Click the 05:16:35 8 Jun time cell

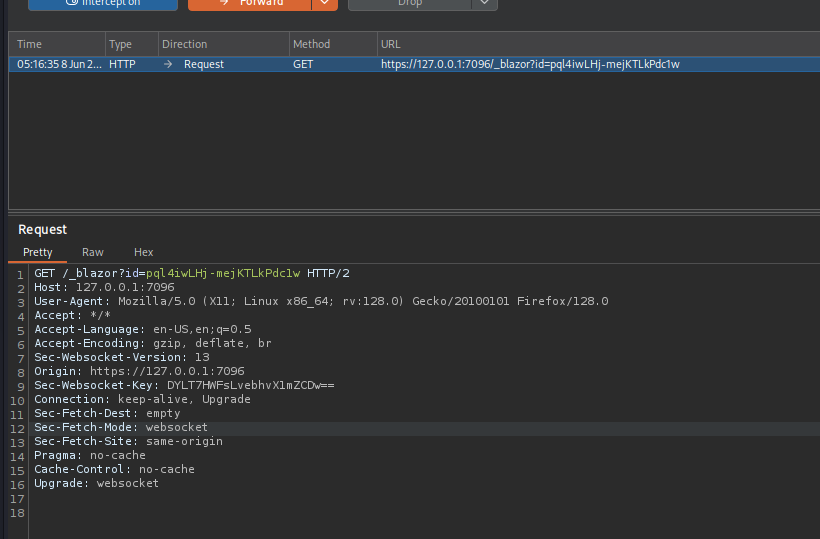[59, 64]
